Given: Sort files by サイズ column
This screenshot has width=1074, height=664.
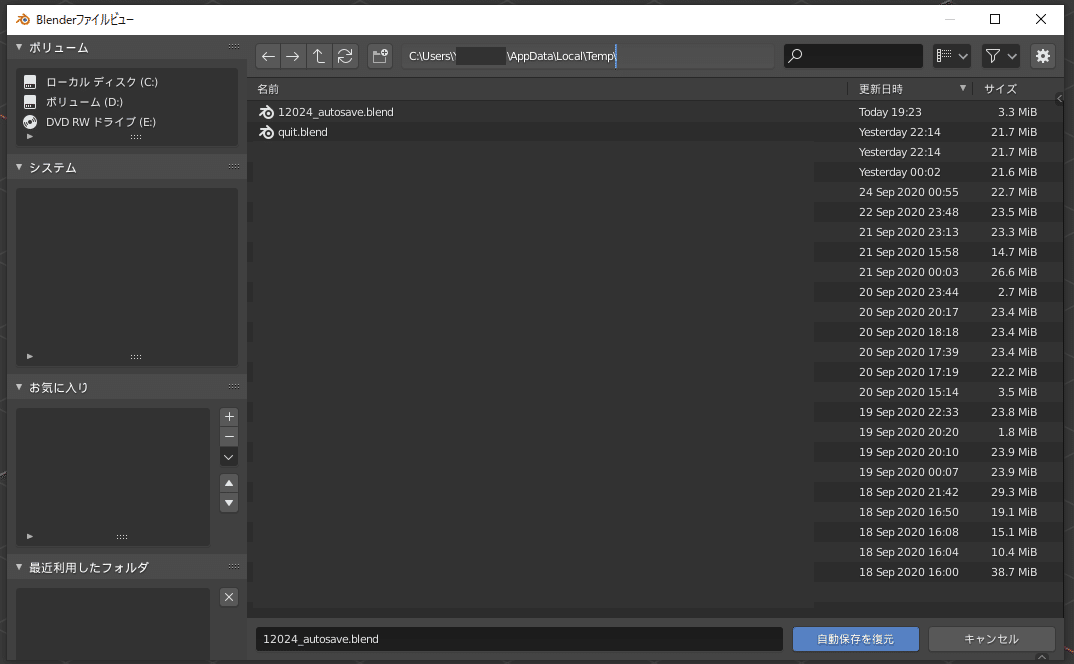Looking at the screenshot, I should [1000, 89].
